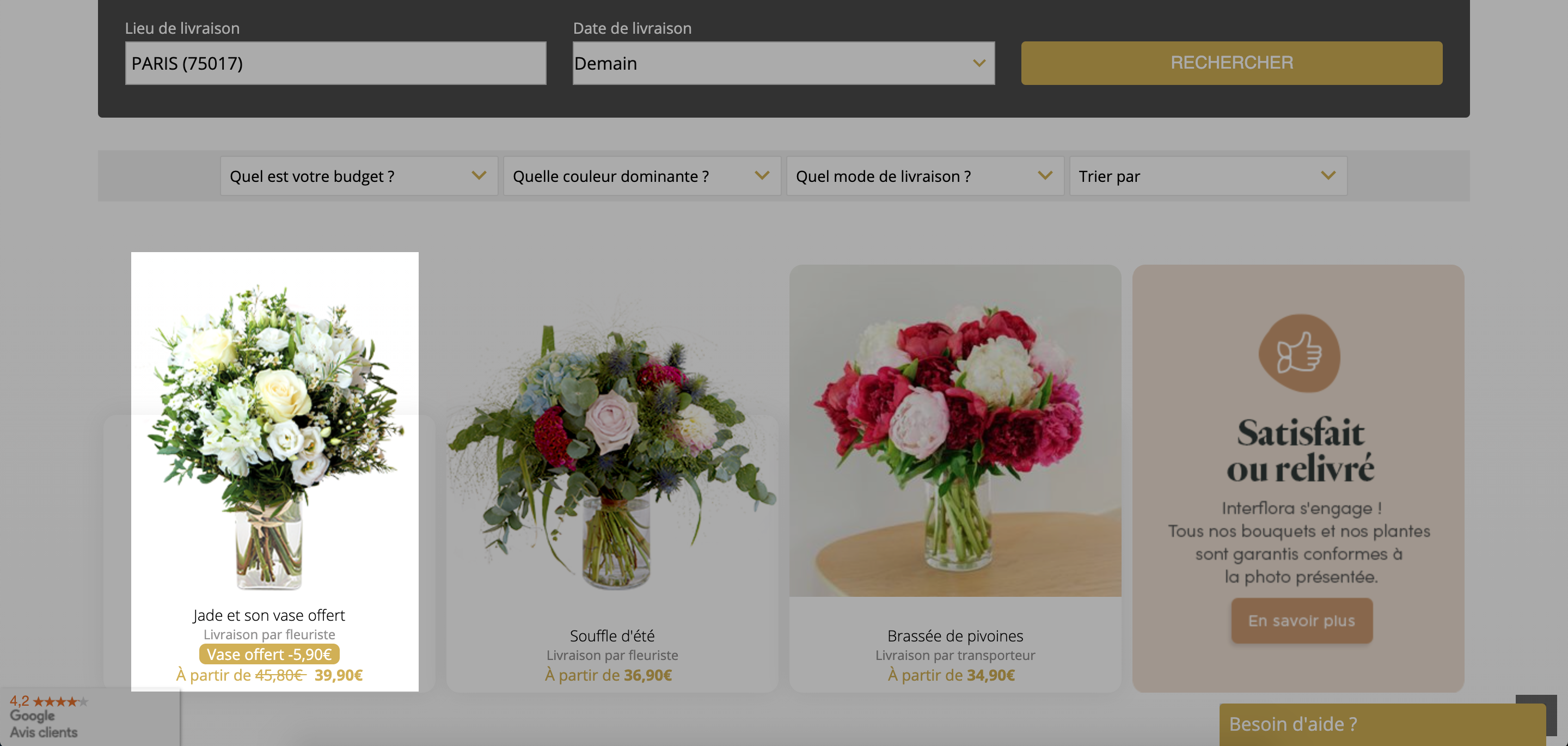Click the RECHERCHER button

(1232, 63)
